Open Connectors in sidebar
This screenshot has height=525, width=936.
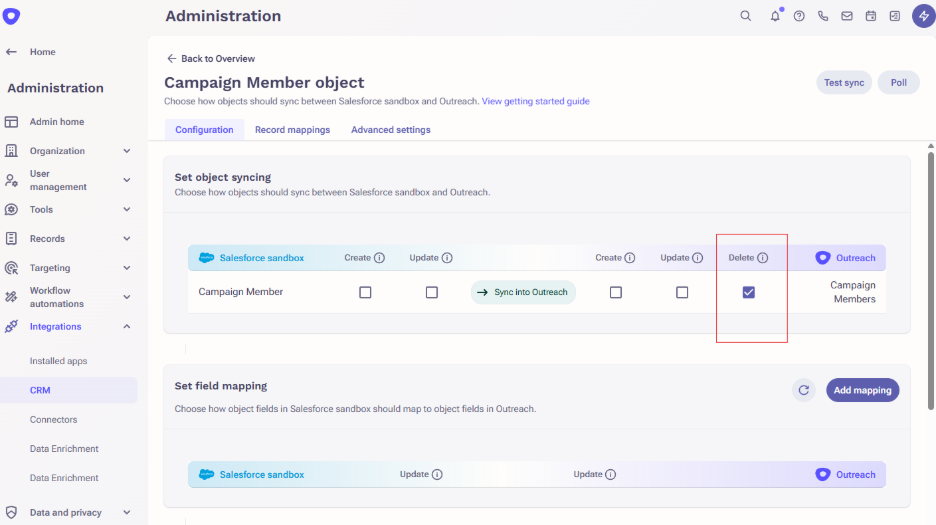[x=54, y=419]
